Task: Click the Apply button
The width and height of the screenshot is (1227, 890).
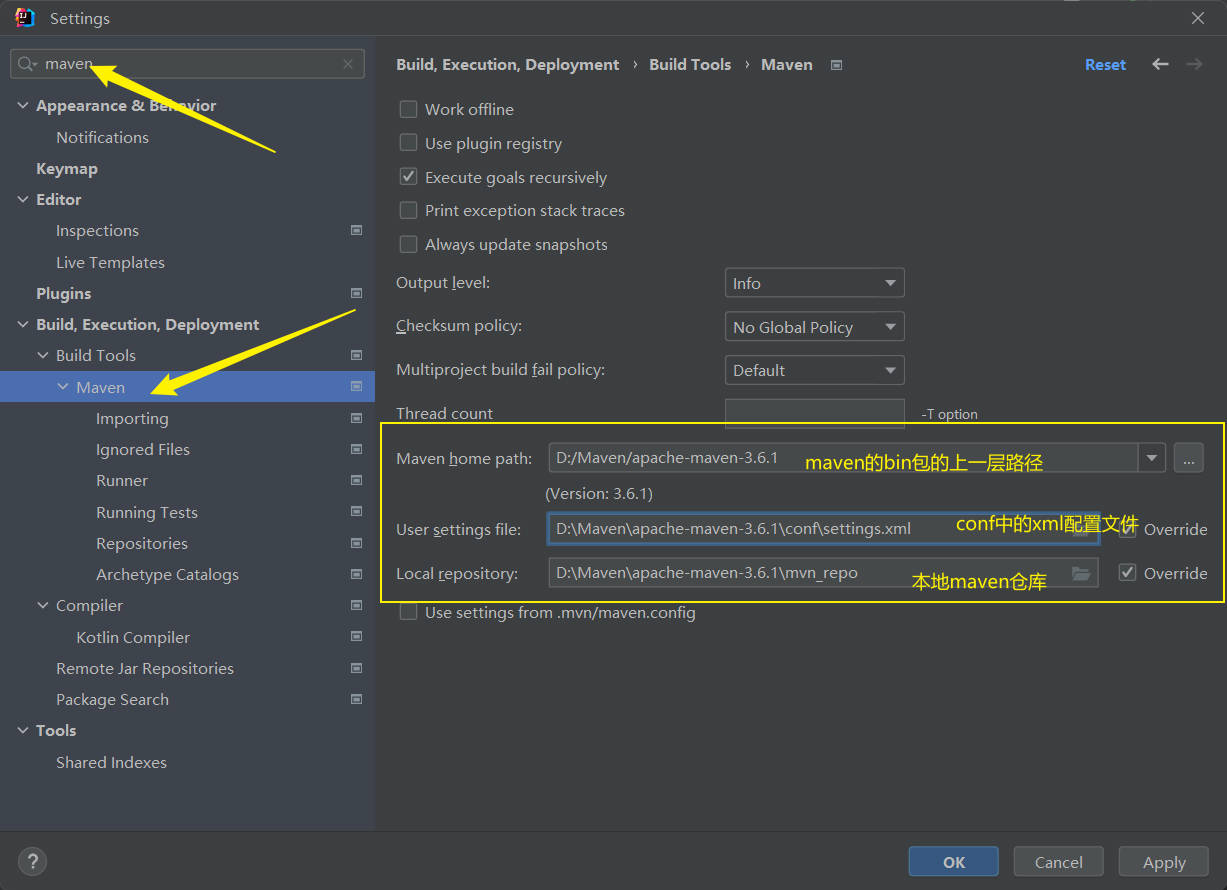Action: point(1164,862)
